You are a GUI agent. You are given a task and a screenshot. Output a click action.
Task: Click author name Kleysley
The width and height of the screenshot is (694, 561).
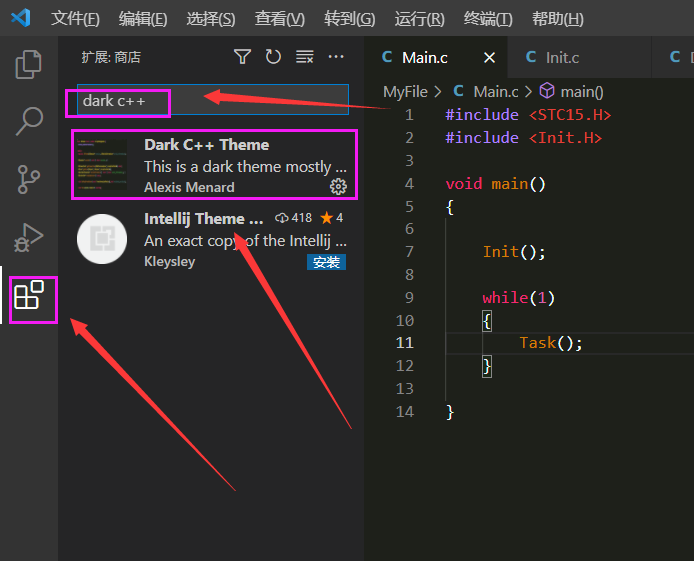[x=170, y=261]
